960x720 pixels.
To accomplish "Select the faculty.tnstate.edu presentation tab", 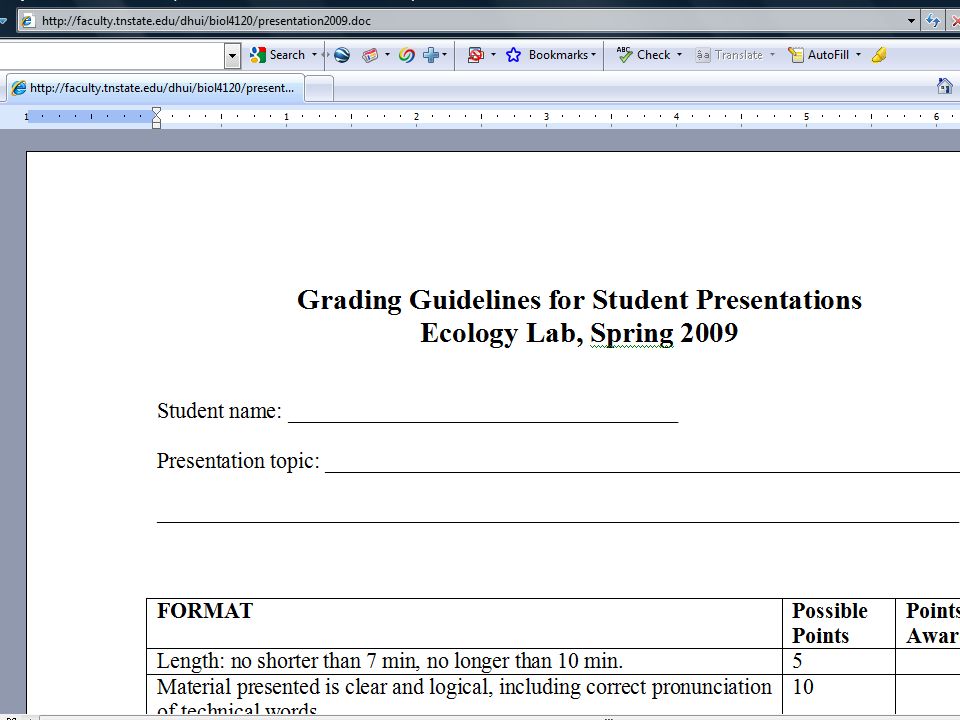I will point(156,88).
